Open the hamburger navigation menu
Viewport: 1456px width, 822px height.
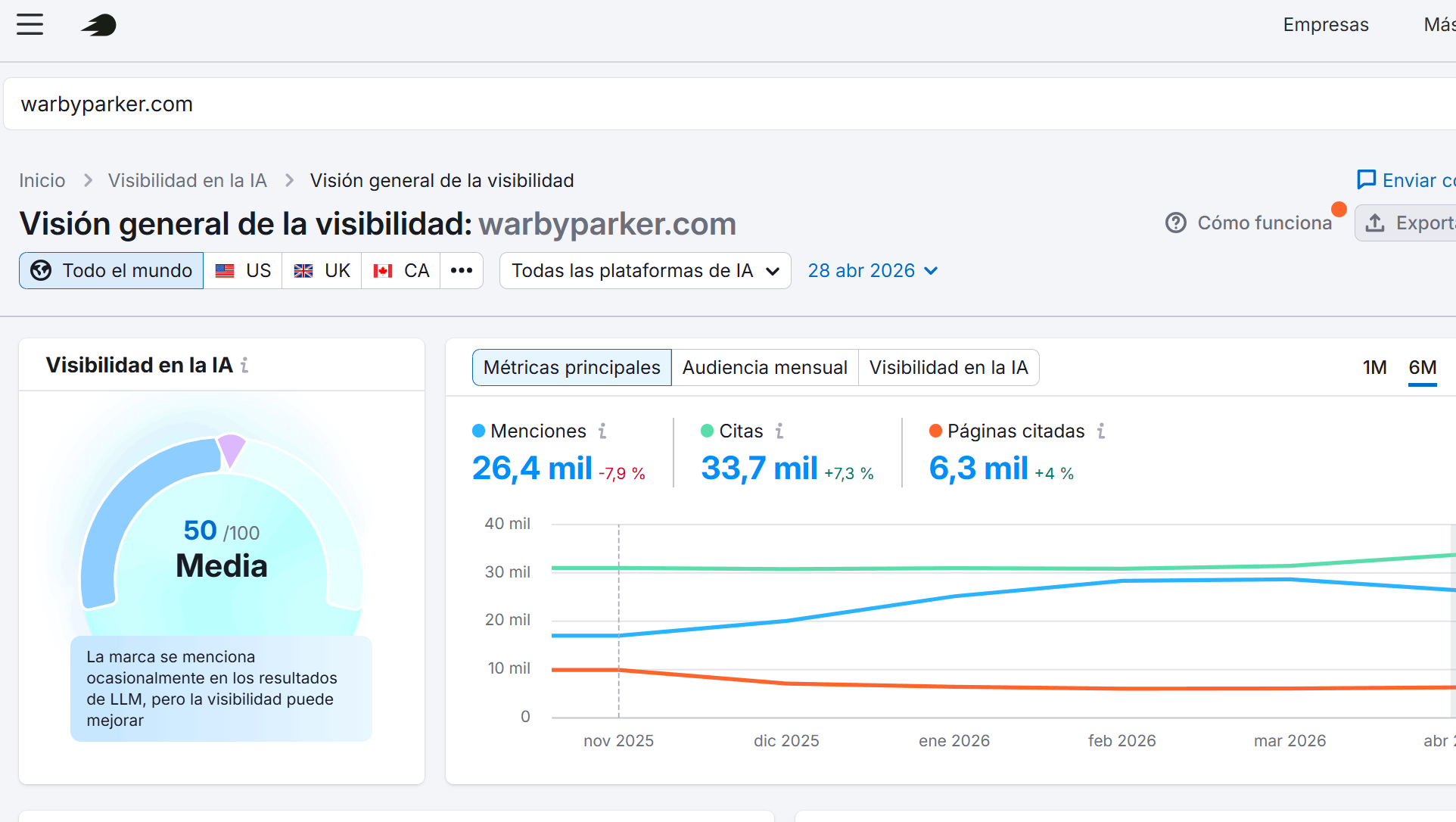30,24
